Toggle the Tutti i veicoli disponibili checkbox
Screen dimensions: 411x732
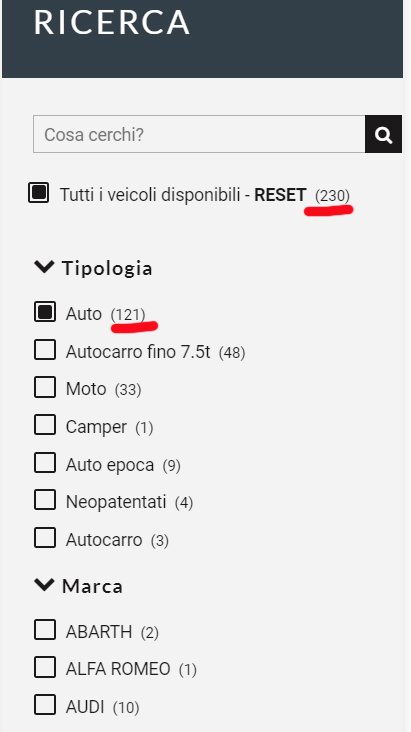(38, 192)
